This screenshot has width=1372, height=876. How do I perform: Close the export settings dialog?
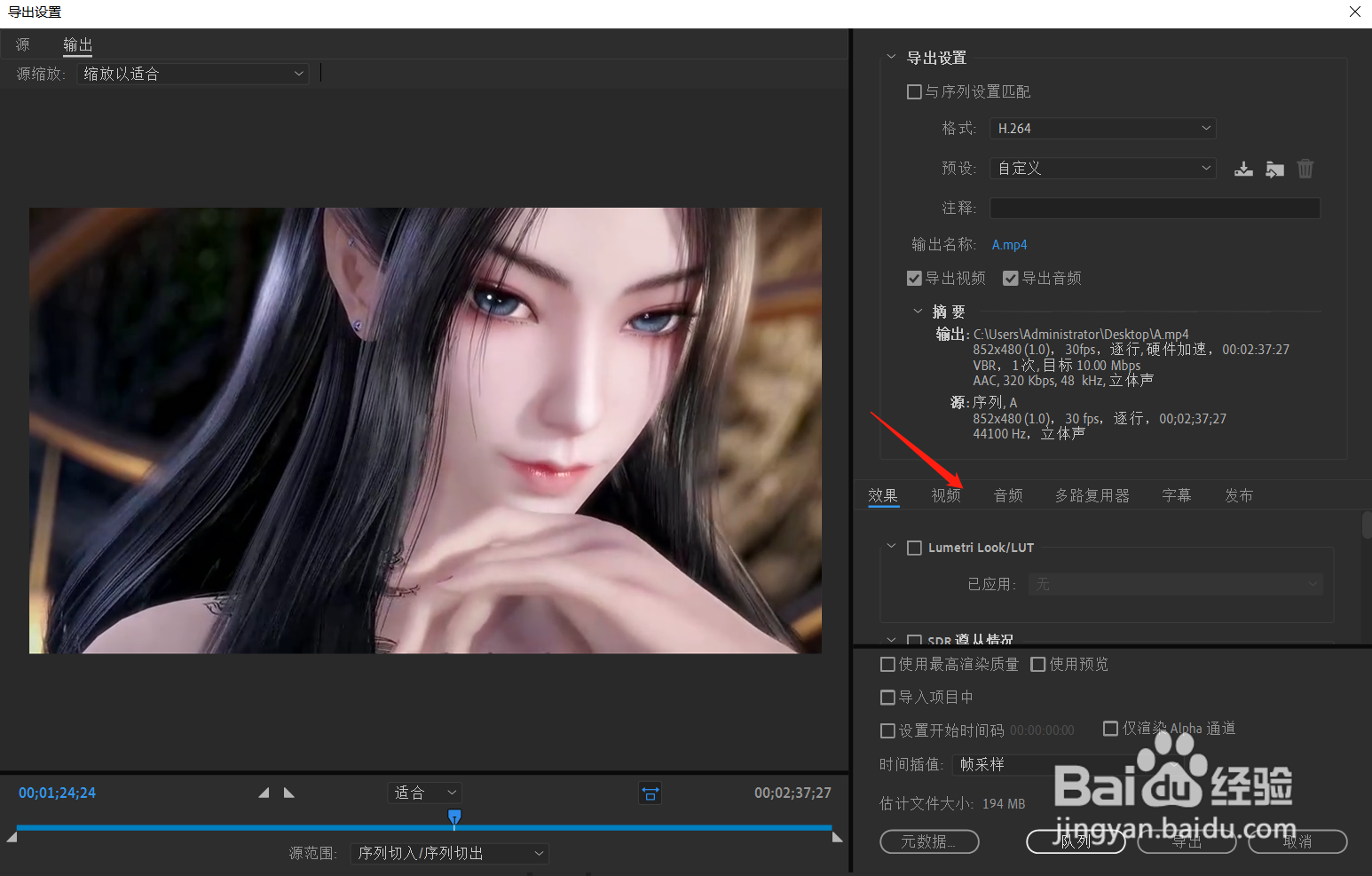click(x=1354, y=12)
